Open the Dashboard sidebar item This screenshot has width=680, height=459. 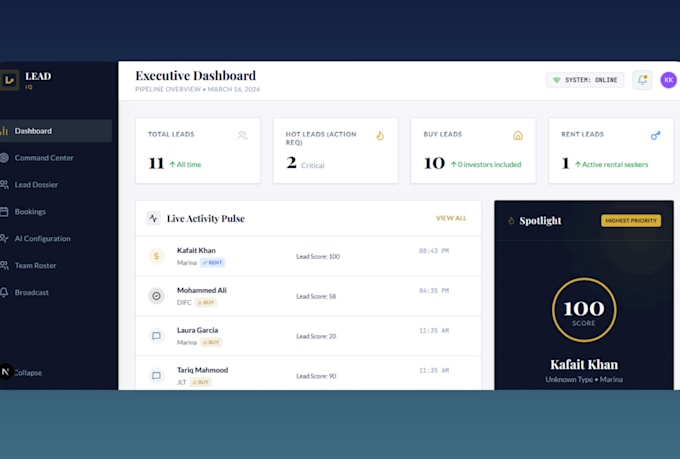[56, 131]
